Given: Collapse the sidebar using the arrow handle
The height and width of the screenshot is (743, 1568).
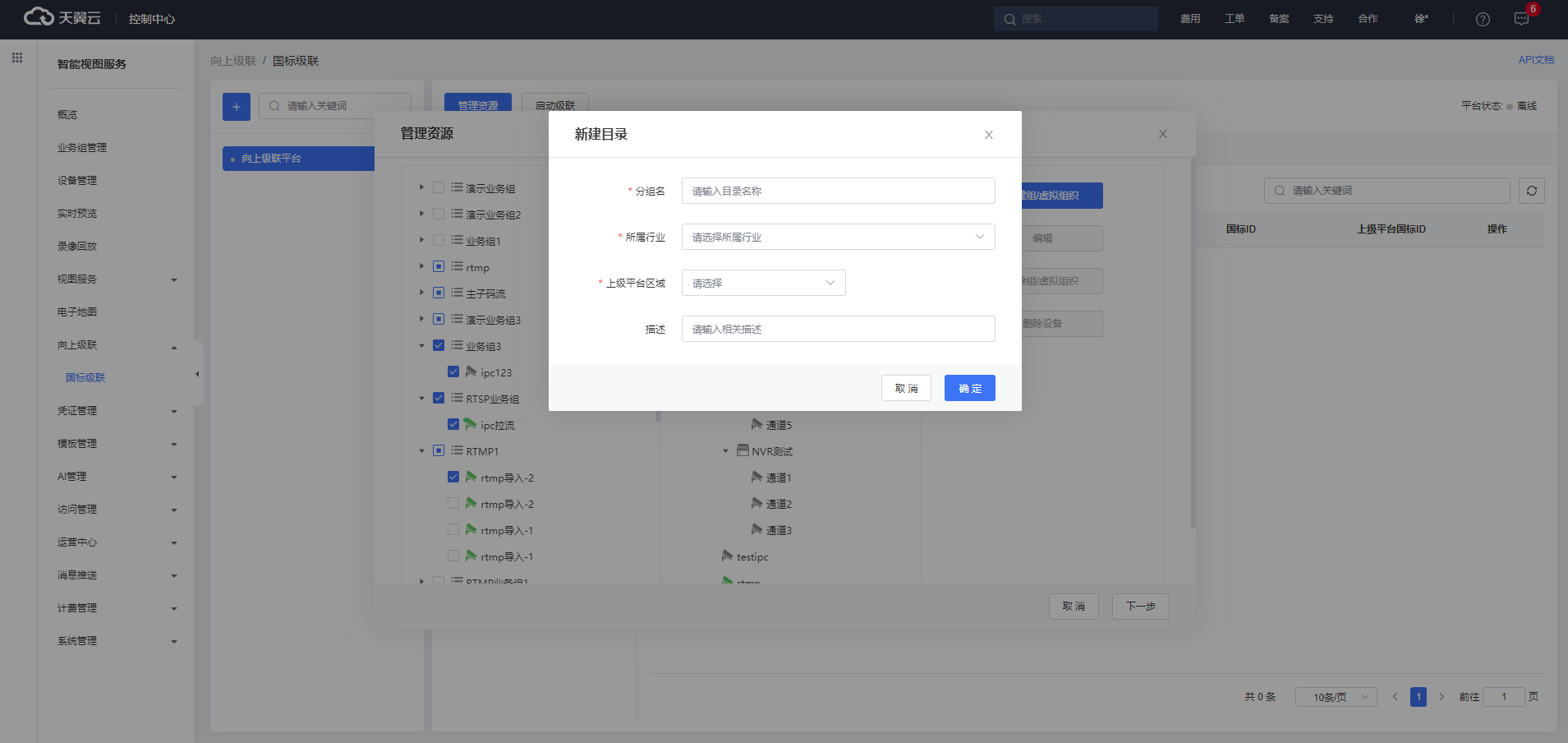Looking at the screenshot, I should 197,374.
